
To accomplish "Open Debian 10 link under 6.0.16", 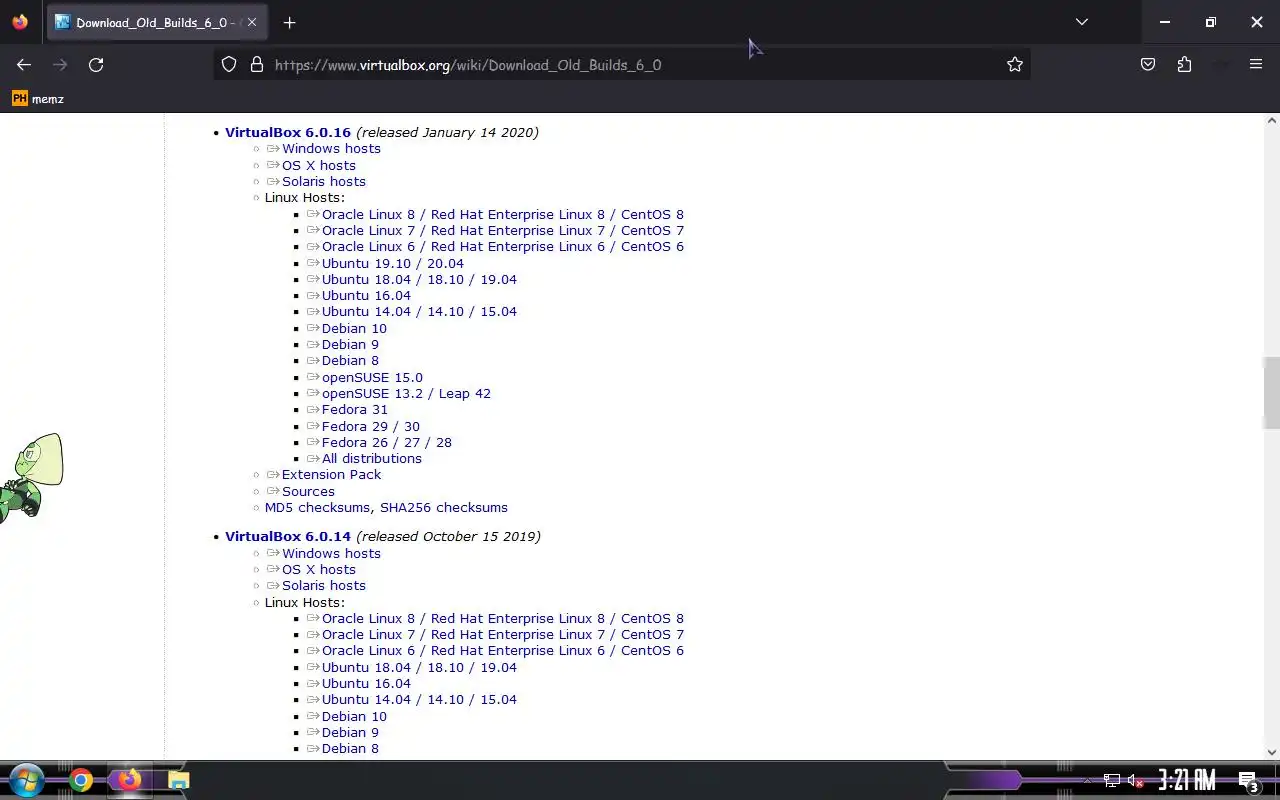I will (354, 328).
